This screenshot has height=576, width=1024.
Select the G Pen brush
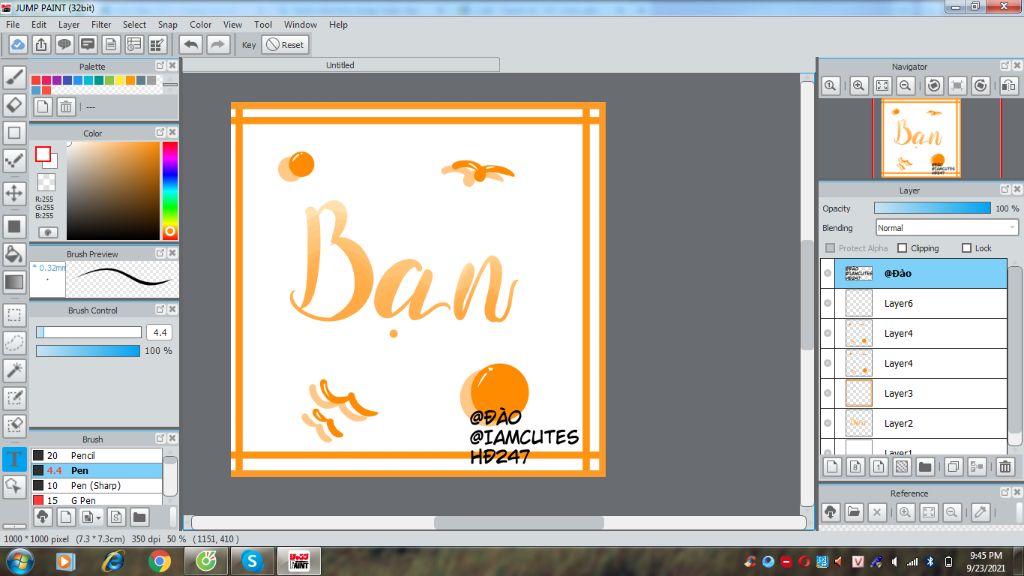(x=97, y=500)
